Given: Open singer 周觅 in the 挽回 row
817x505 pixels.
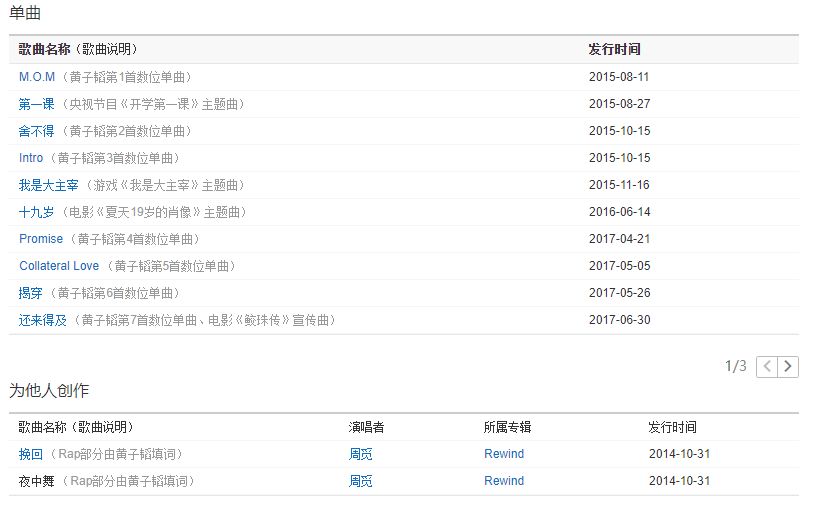Looking at the screenshot, I should [360, 454].
